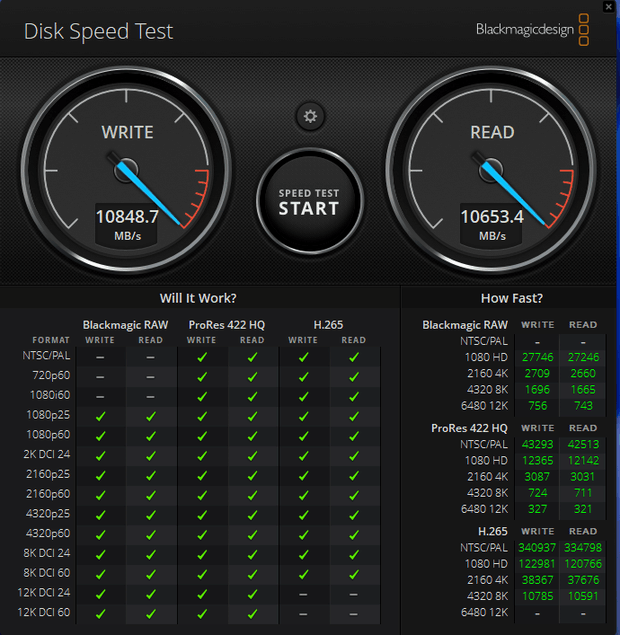Click the 4320p60 format row label
Image resolution: width=620 pixels, height=635 pixels.
[x=48, y=533]
